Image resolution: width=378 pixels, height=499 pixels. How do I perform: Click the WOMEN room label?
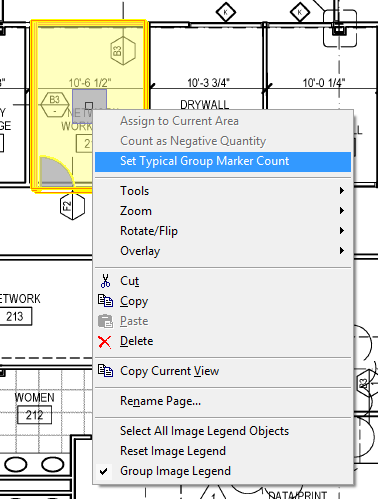point(34,397)
